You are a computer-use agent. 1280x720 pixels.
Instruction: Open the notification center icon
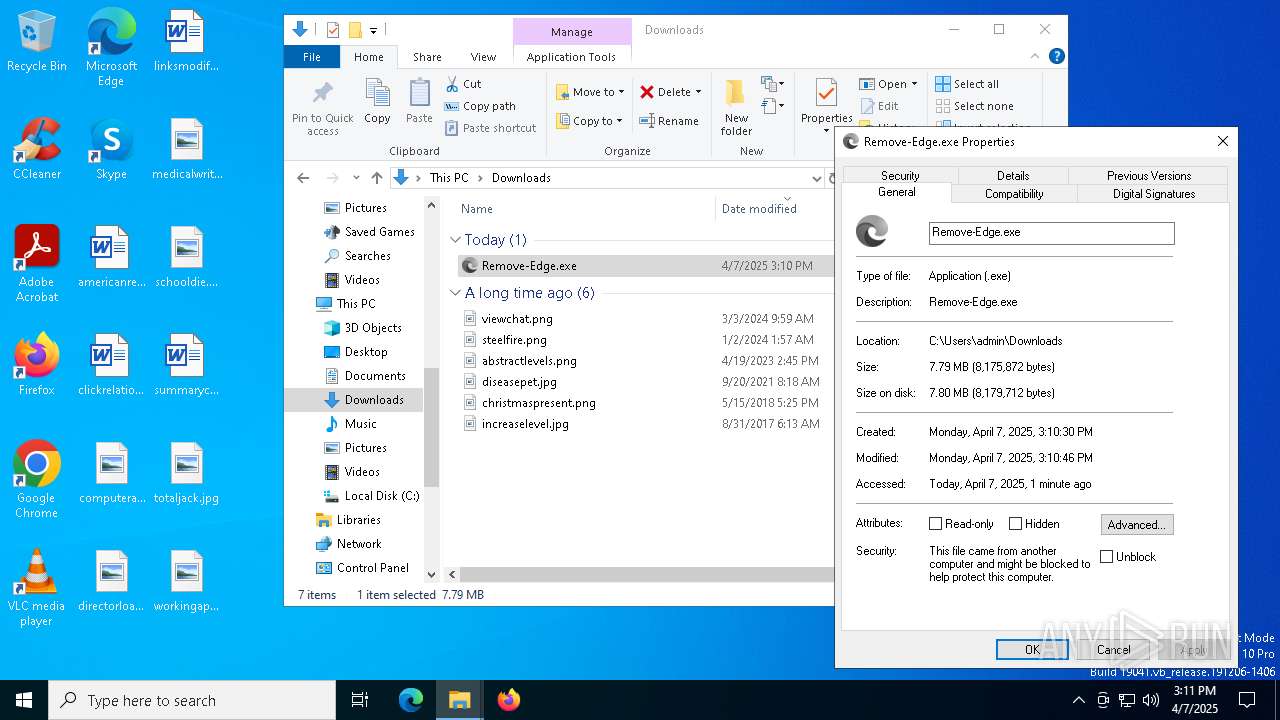pos(1247,700)
